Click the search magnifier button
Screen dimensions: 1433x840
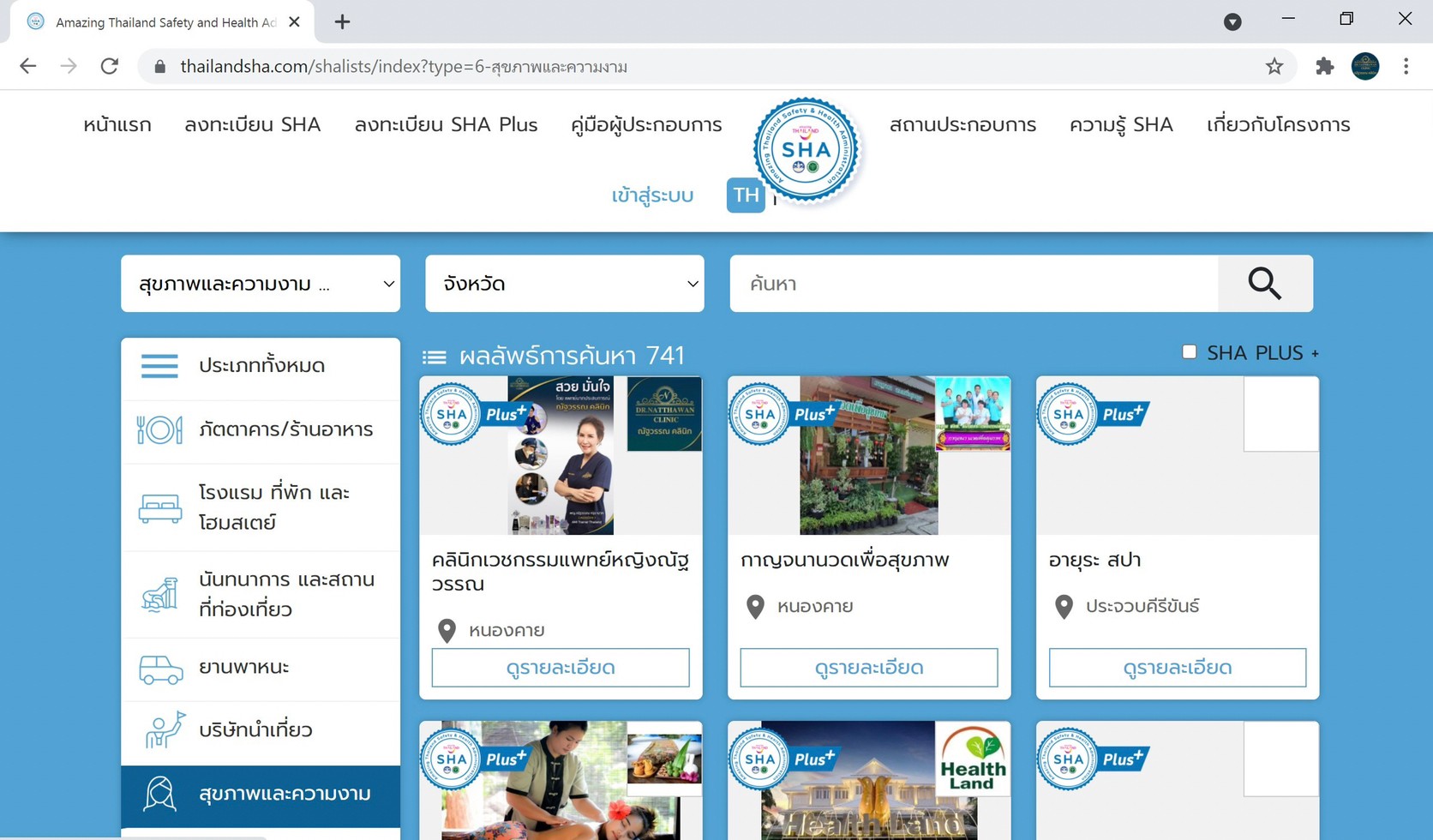(x=1265, y=283)
